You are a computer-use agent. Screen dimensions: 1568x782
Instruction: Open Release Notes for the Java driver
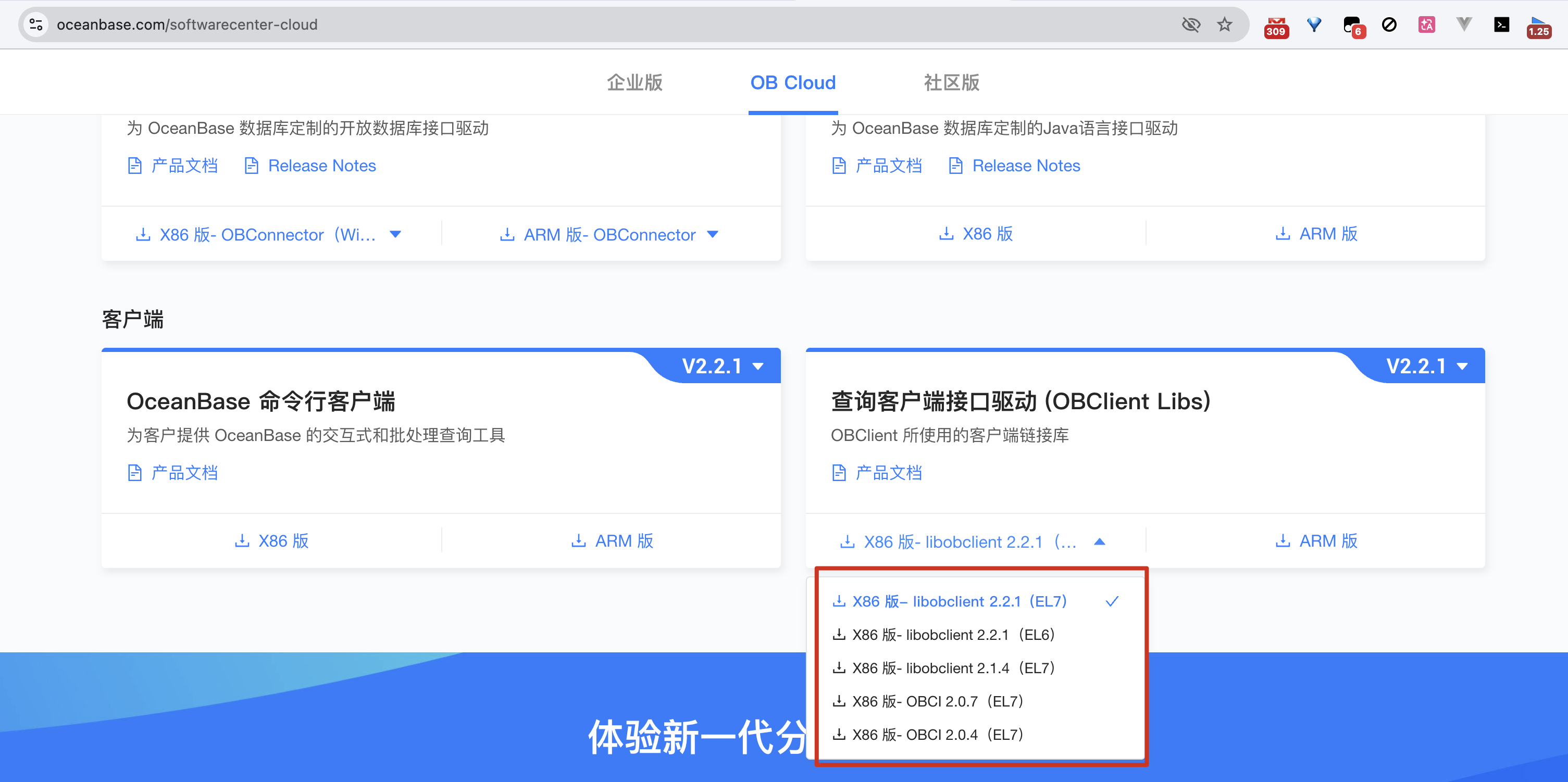tap(1026, 166)
